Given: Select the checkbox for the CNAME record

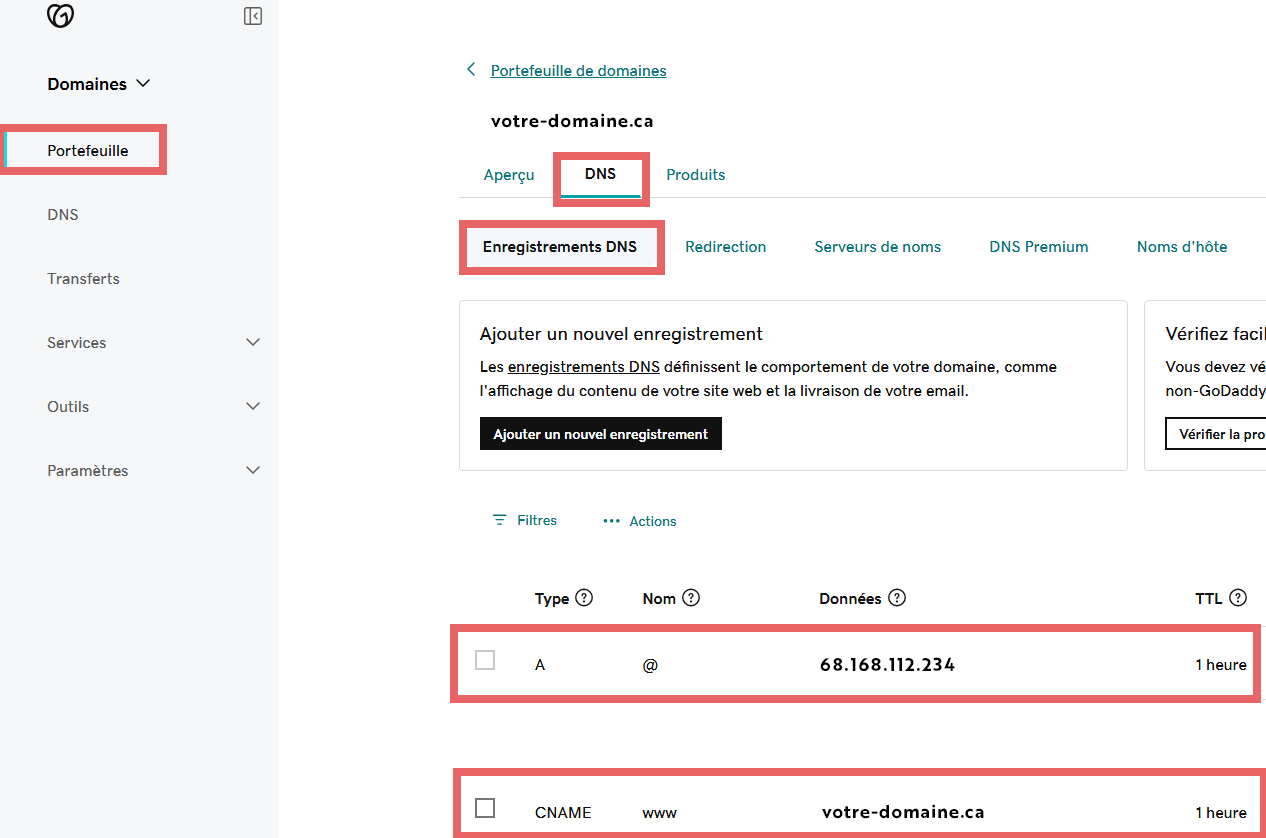Looking at the screenshot, I should [485, 808].
